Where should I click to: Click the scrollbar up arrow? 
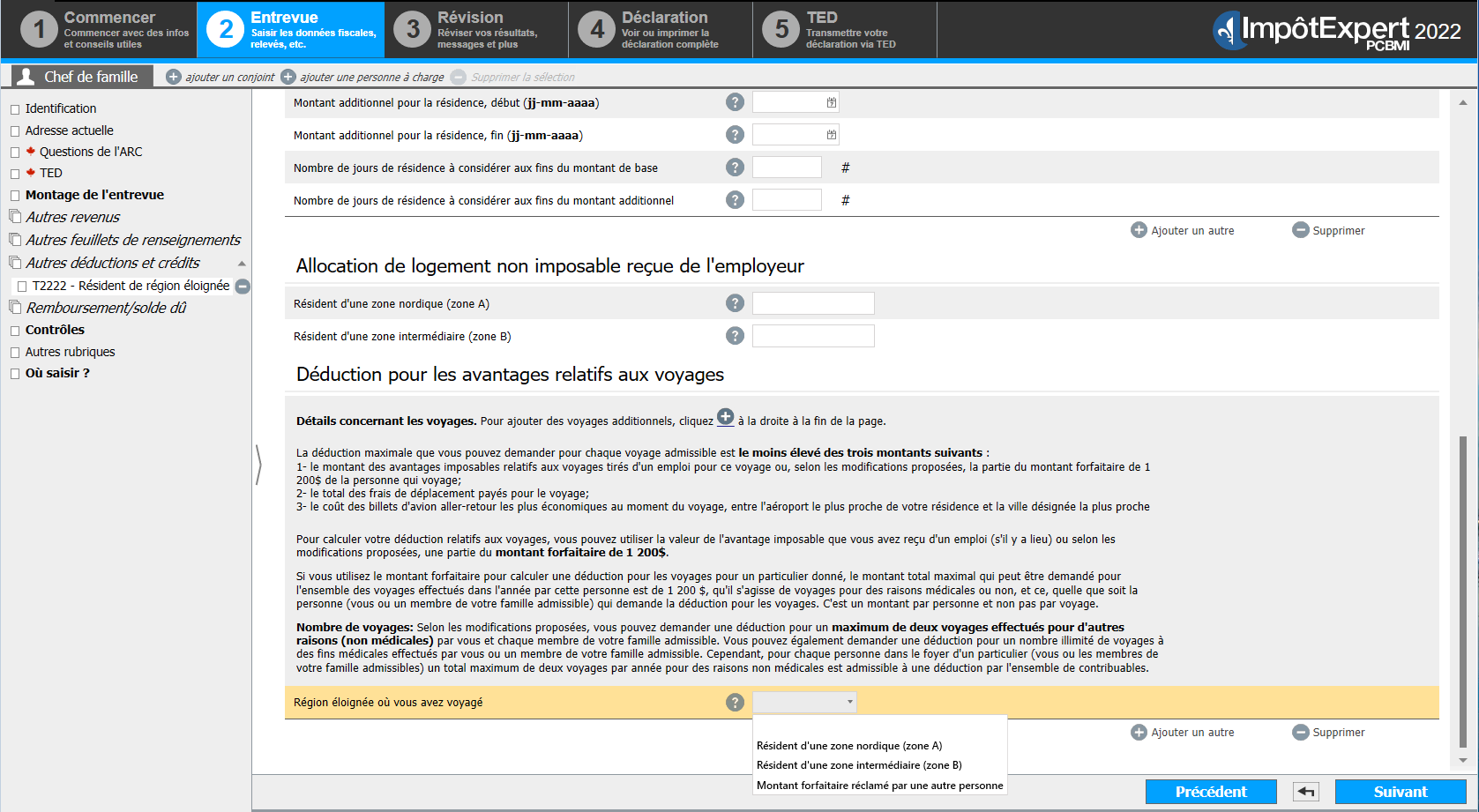coord(1463,102)
